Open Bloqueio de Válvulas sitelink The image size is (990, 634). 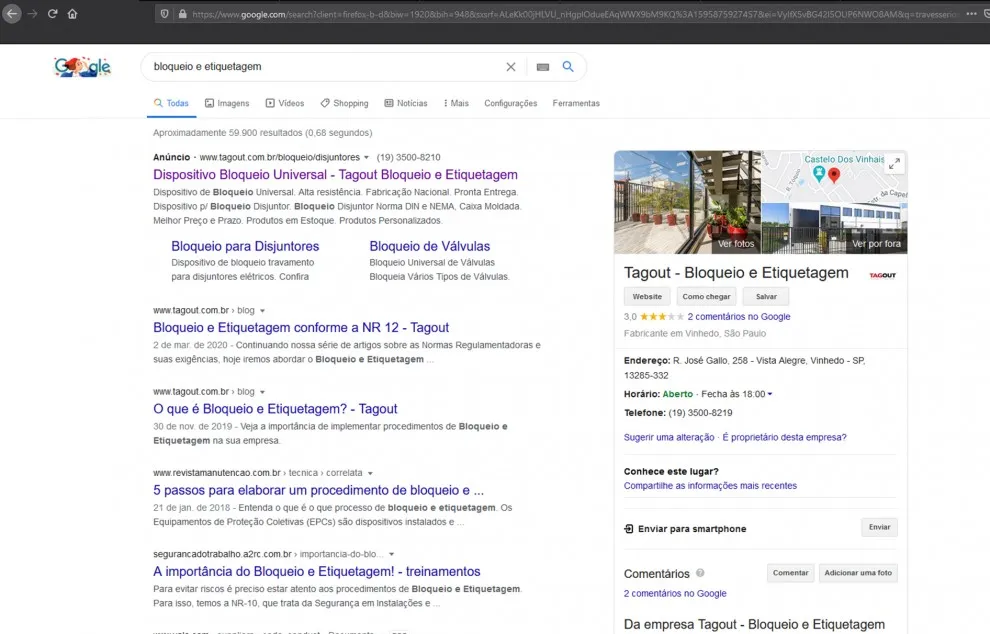pyautogui.click(x=429, y=246)
